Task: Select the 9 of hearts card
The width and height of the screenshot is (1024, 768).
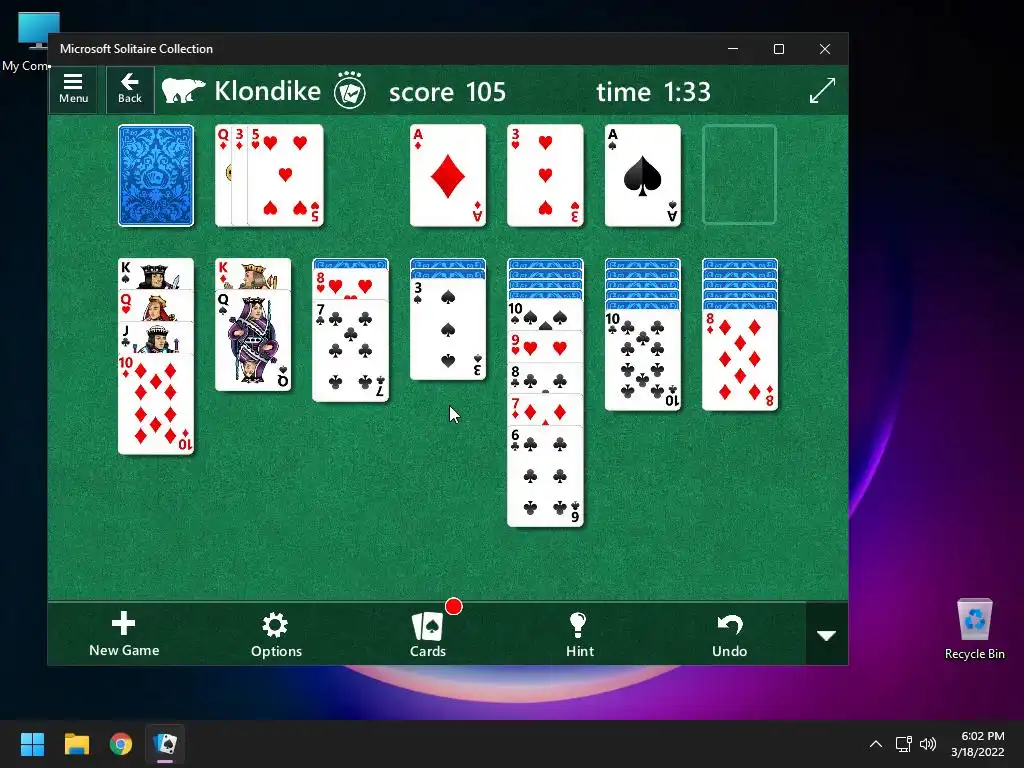Action: [545, 347]
